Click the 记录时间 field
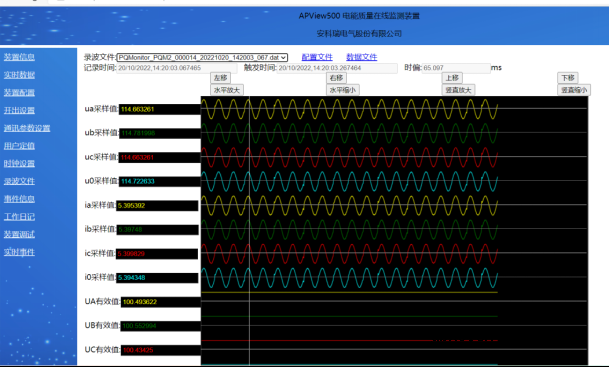Viewport: 609px width, 367px height. pos(177,68)
